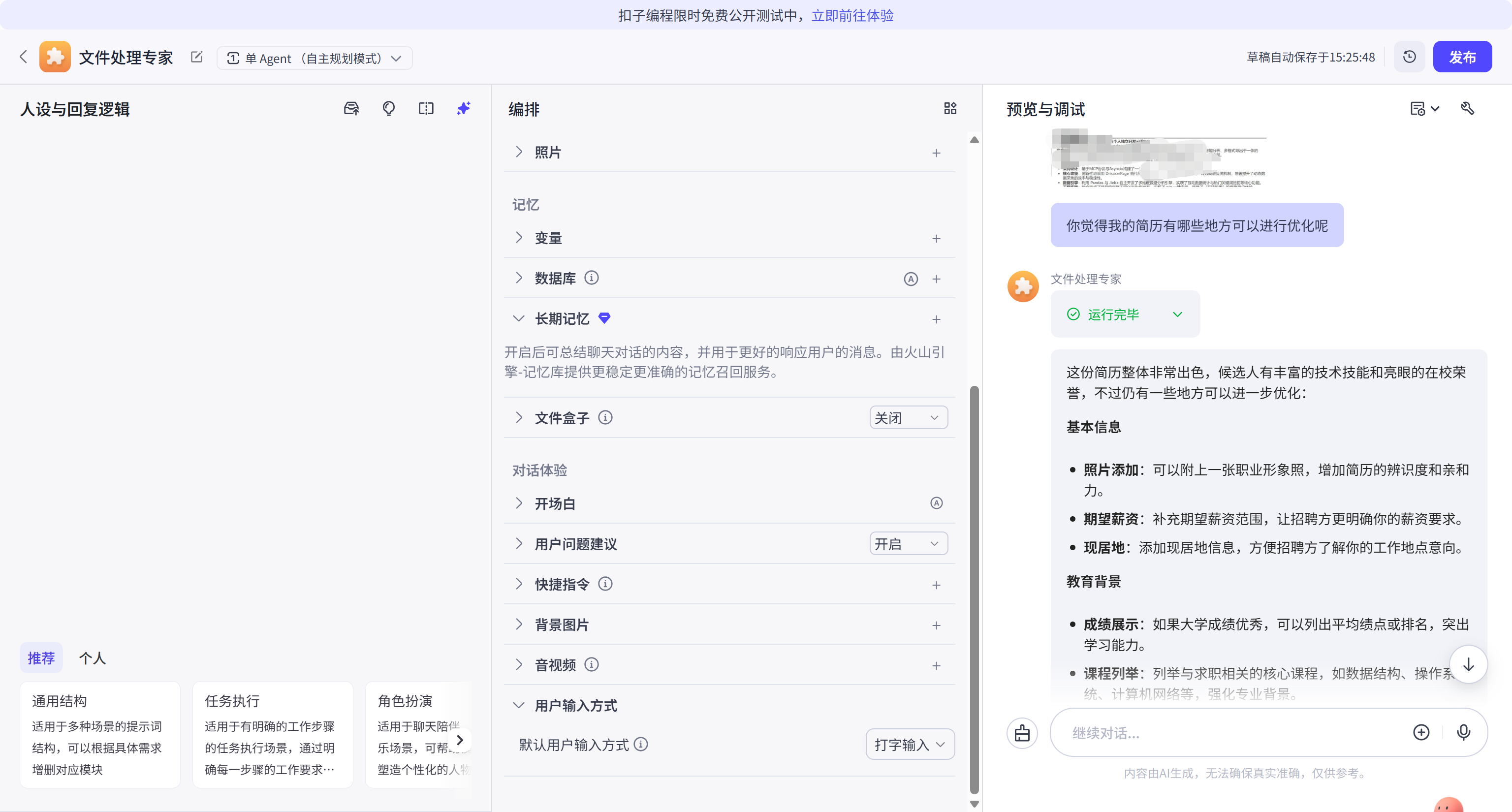This screenshot has height=812, width=1512.
Task: Switch to the 个人 tab
Action: (x=92, y=657)
